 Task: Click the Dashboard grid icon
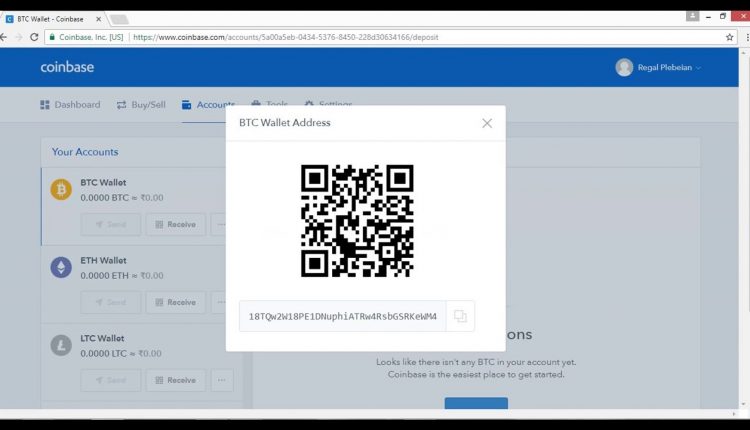click(45, 105)
